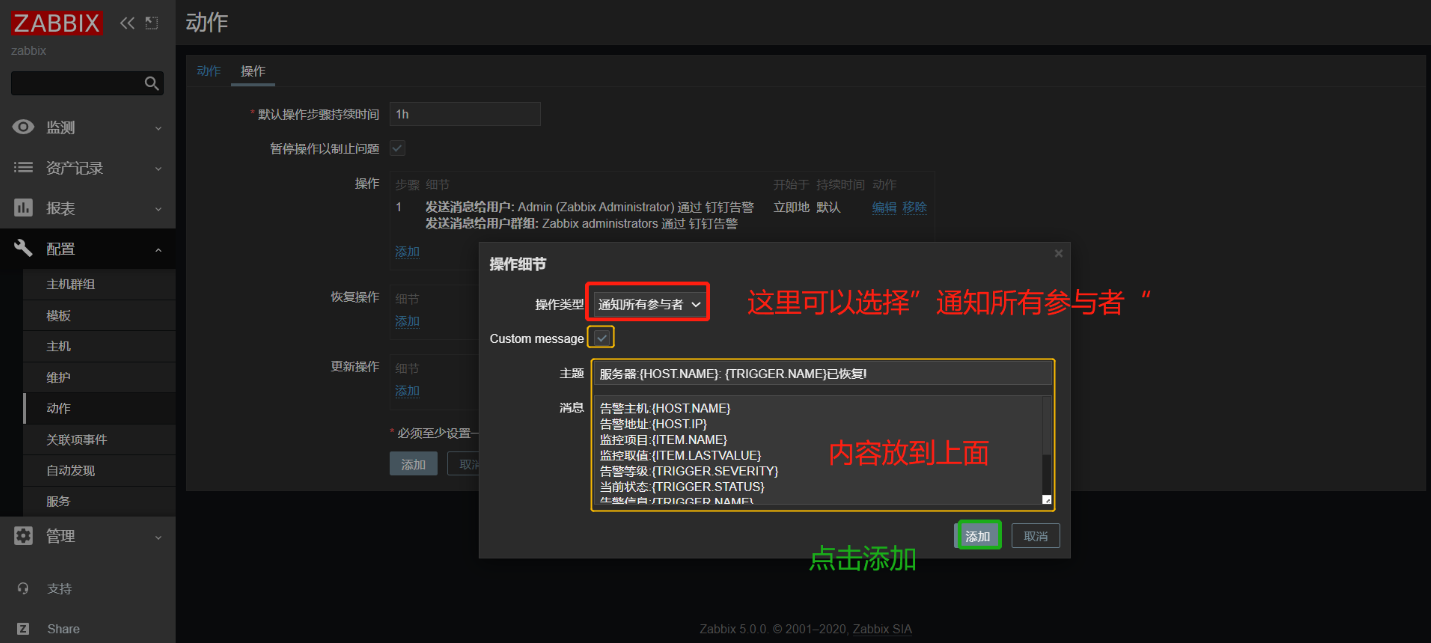The height and width of the screenshot is (643, 1431).
Task: Toggle the Custom message checkbox
Action: (601, 338)
